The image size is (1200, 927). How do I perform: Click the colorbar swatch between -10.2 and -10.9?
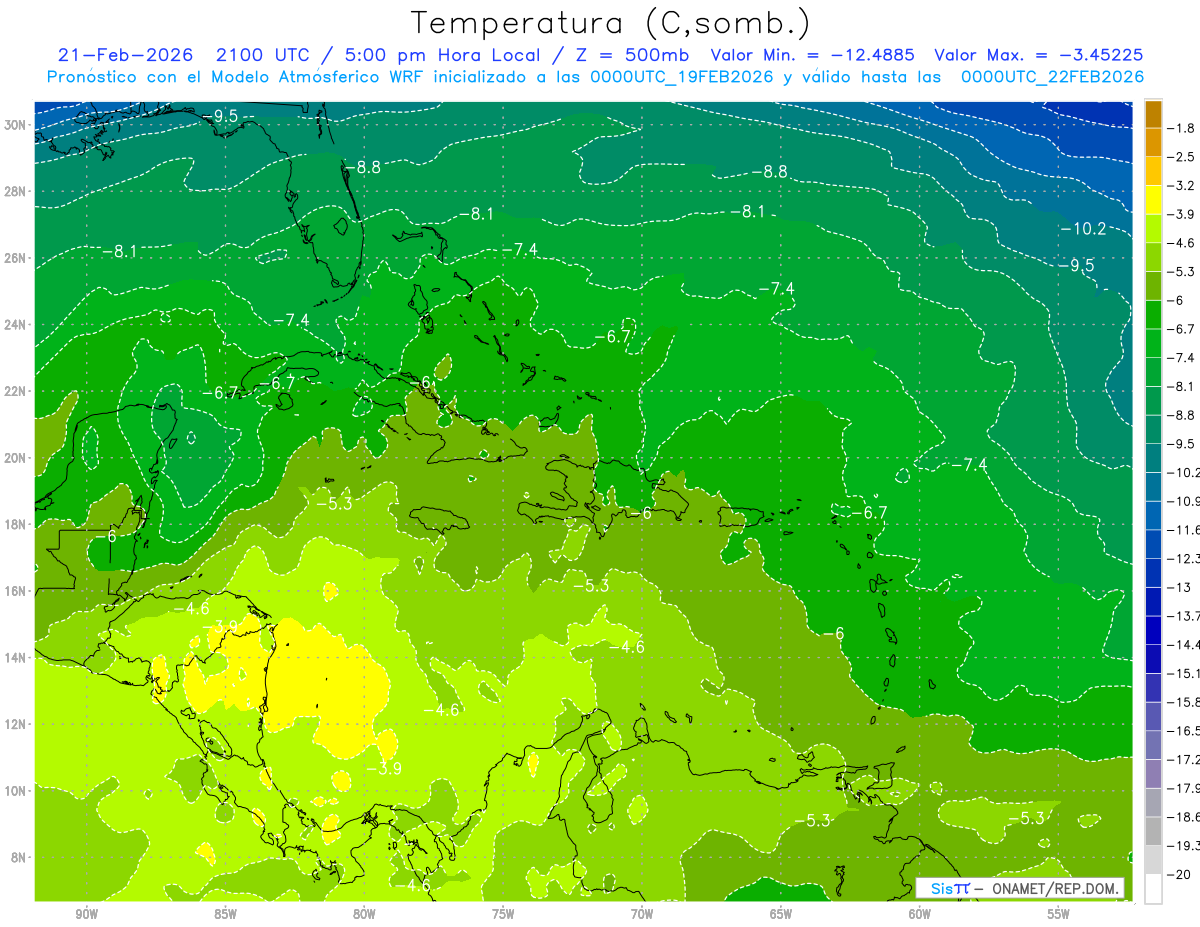(x=1153, y=487)
